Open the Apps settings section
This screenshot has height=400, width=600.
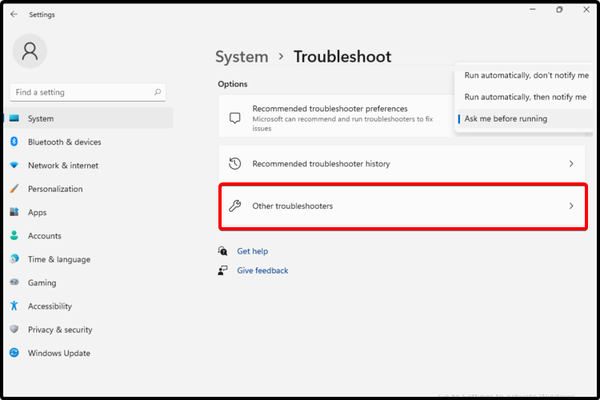(37, 212)
